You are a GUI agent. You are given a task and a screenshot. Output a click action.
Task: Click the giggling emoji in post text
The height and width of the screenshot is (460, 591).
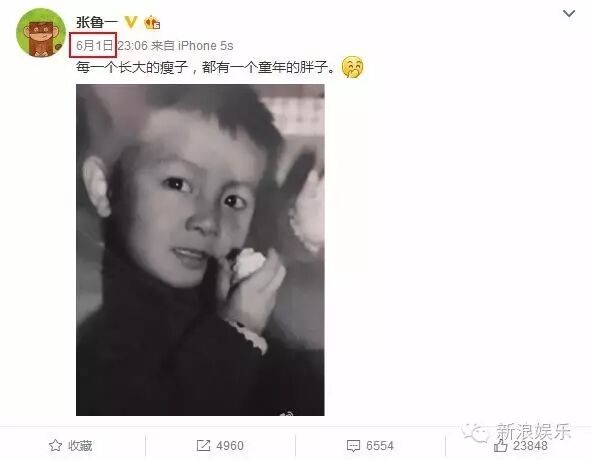[352, 67]
